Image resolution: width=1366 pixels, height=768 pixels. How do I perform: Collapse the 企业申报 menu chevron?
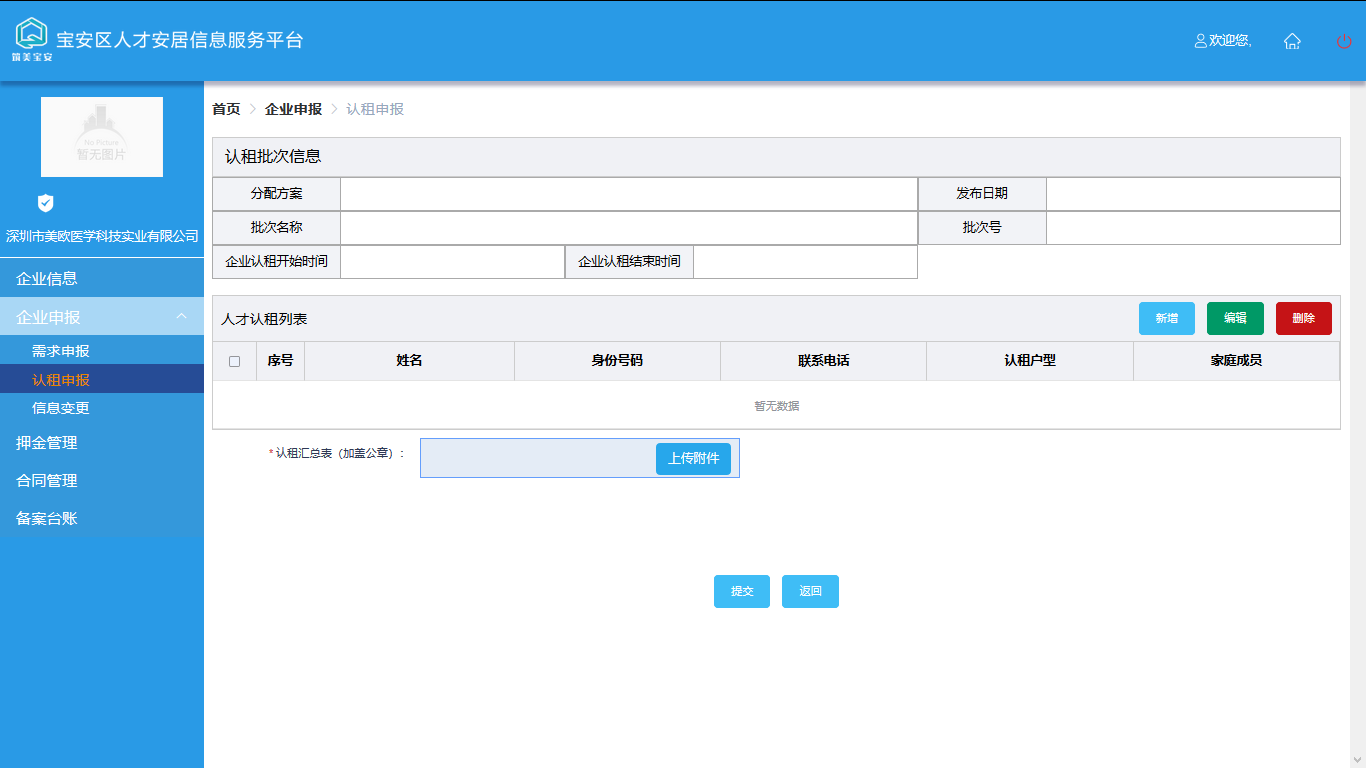pos(181,317)
